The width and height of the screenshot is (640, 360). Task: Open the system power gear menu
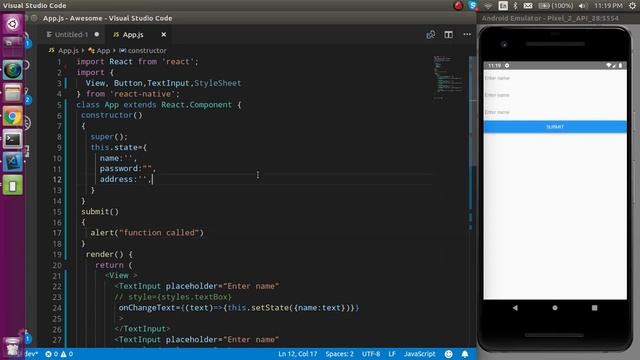click(x=633, y=6)
